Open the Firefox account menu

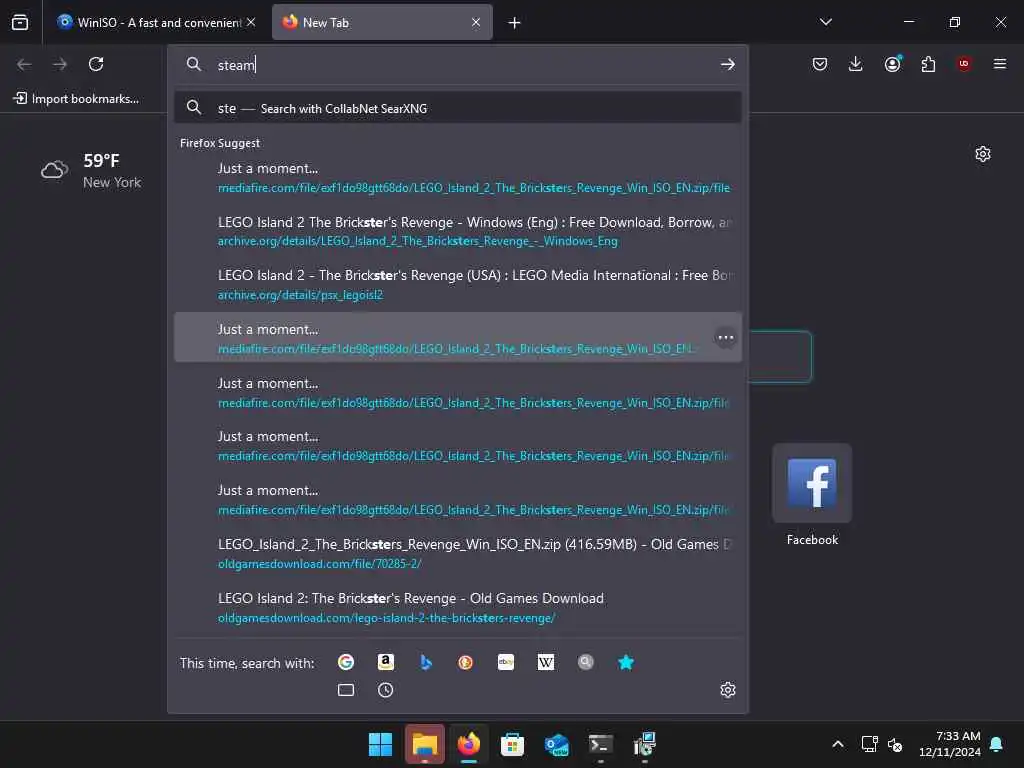tap(892, 64)
